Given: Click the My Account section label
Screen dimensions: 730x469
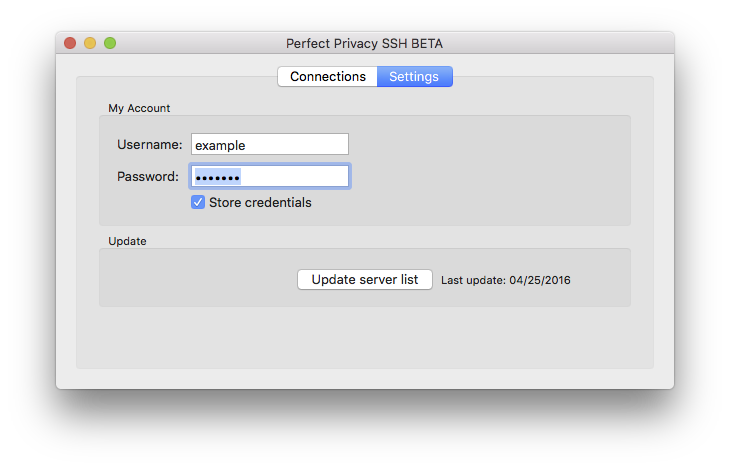Looking at the screenshot, I should [139, 108].
